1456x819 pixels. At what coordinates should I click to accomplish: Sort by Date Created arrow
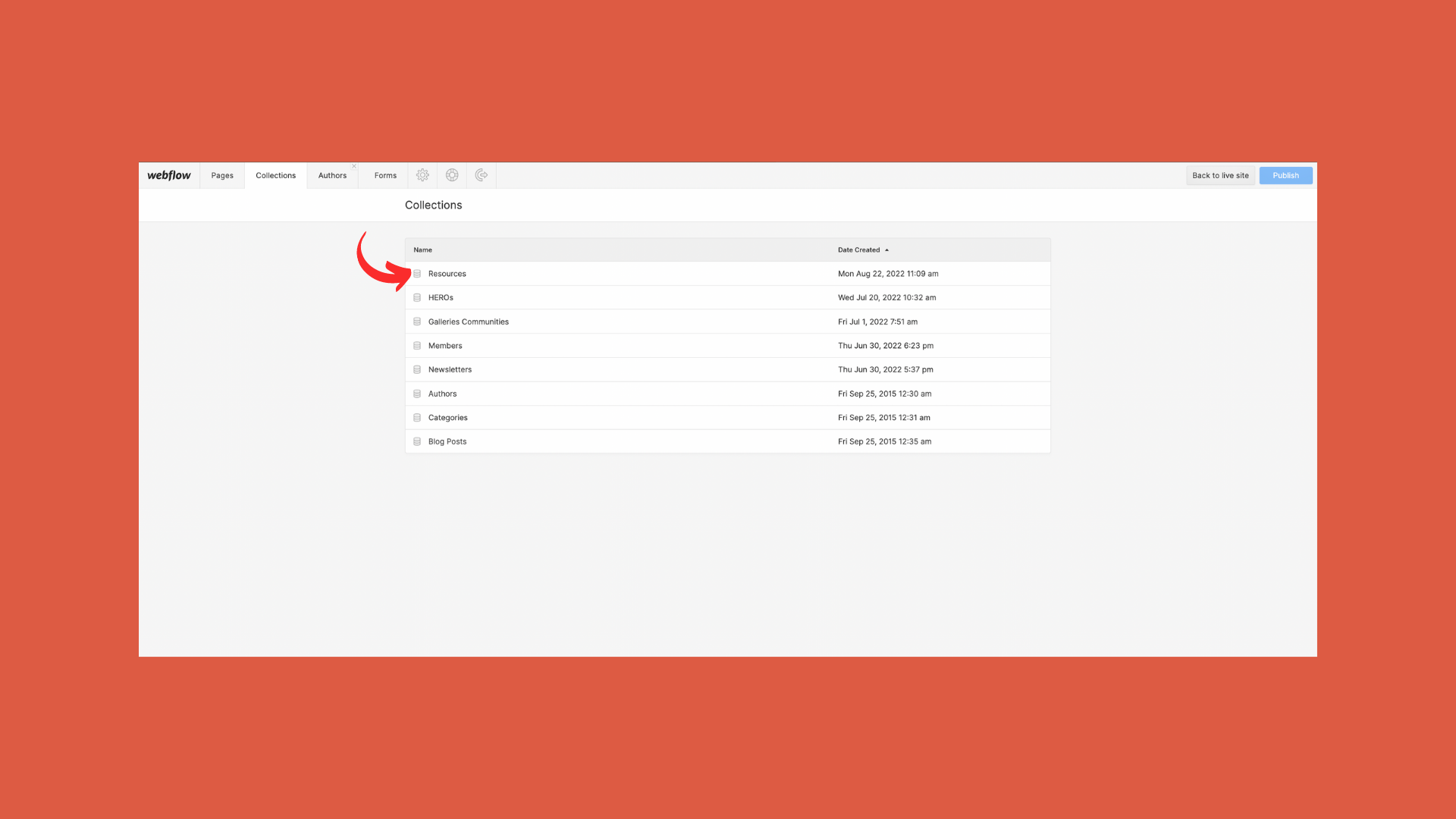[886, 250]
